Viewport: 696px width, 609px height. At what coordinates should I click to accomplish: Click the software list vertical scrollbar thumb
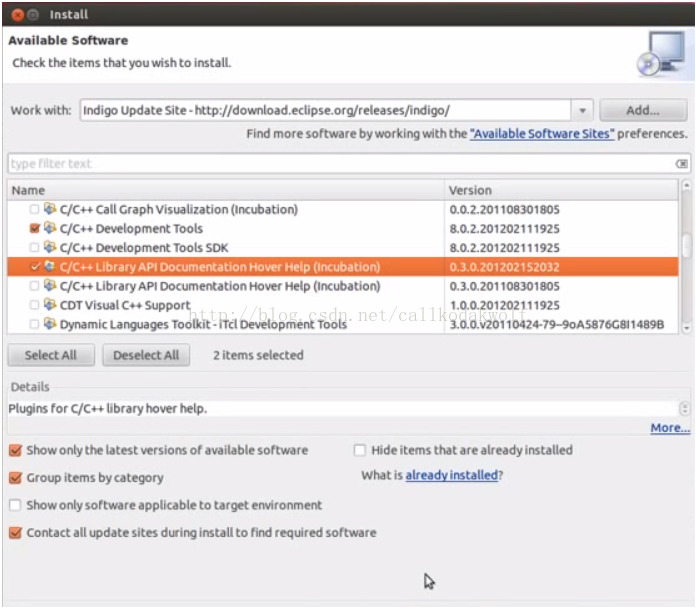[686, 245]
